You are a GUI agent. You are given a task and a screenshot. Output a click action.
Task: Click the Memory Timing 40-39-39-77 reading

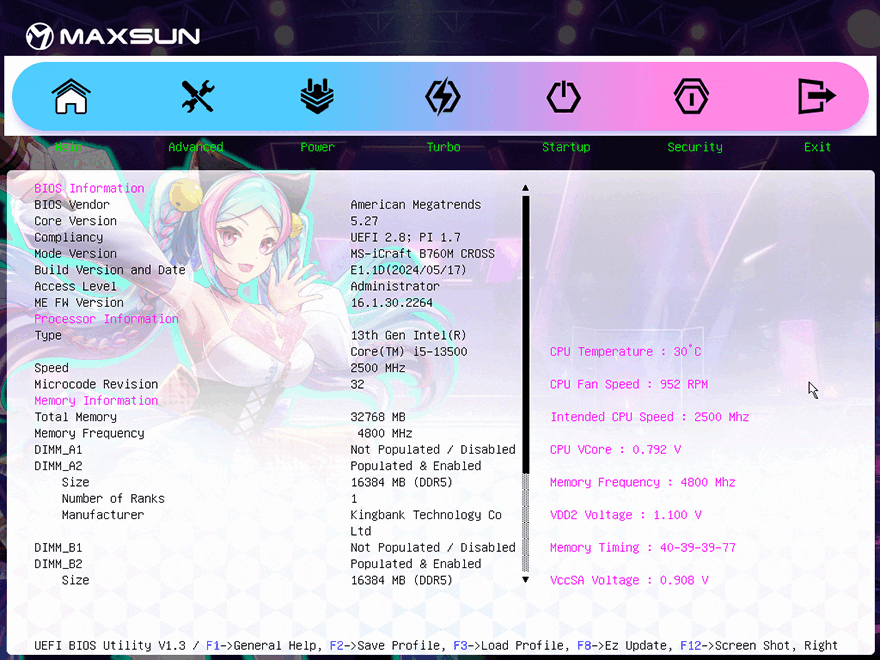click(643, 548)
